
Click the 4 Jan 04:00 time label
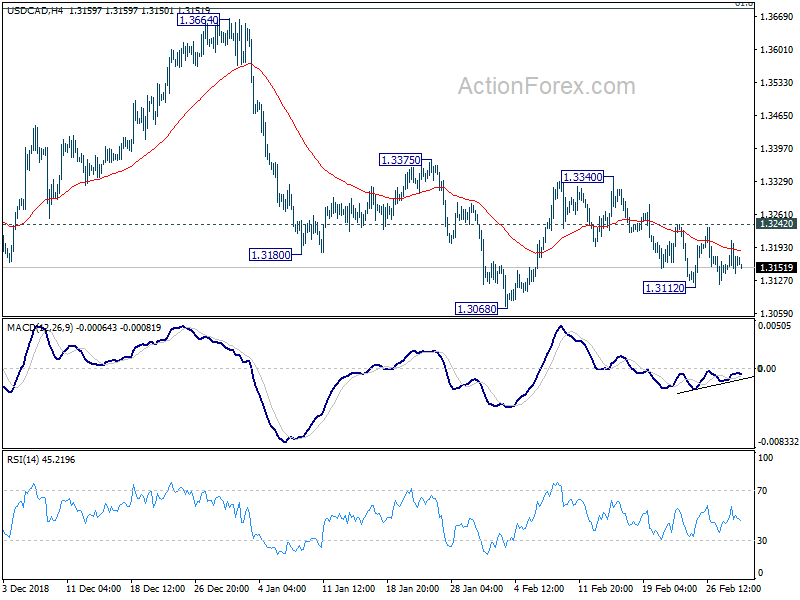click(282, 588)
